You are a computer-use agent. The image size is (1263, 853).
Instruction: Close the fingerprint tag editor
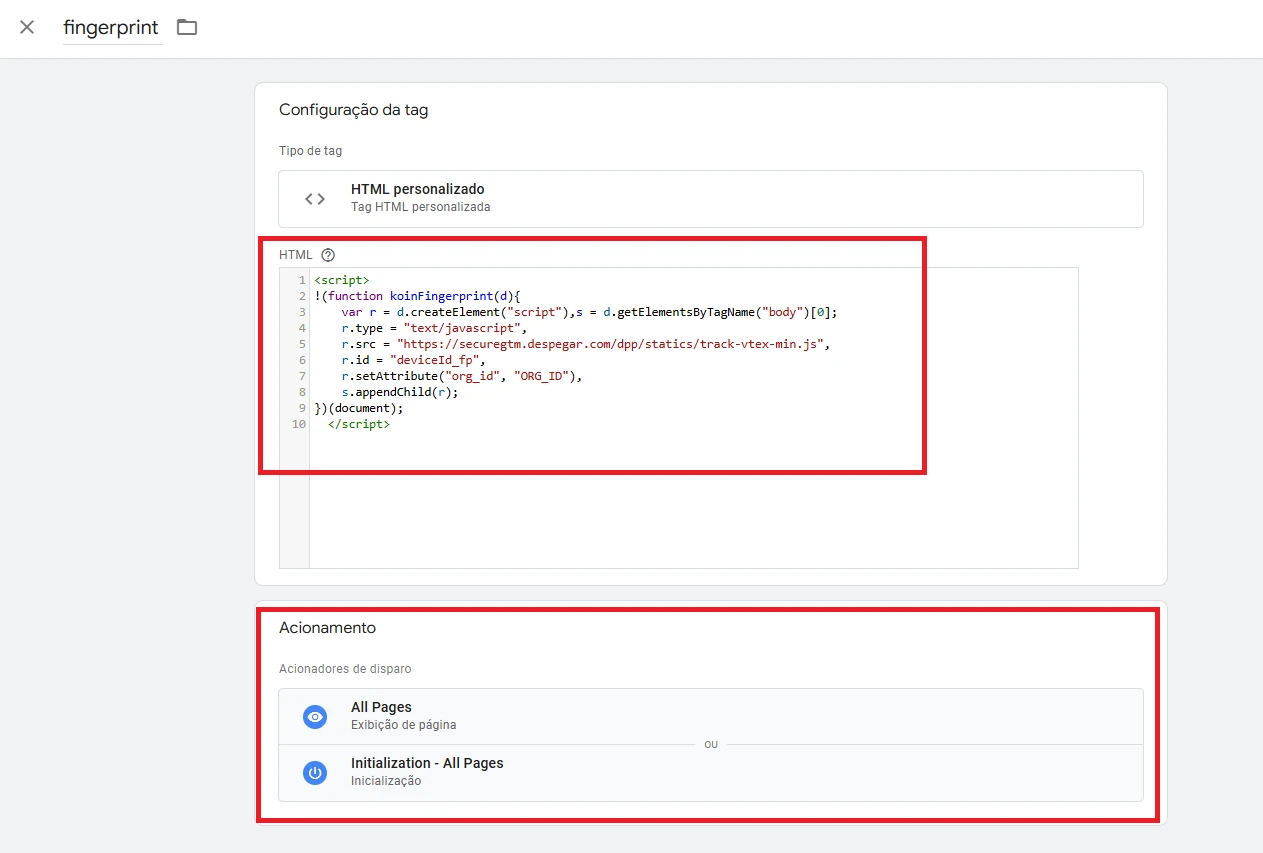point(27,27)
